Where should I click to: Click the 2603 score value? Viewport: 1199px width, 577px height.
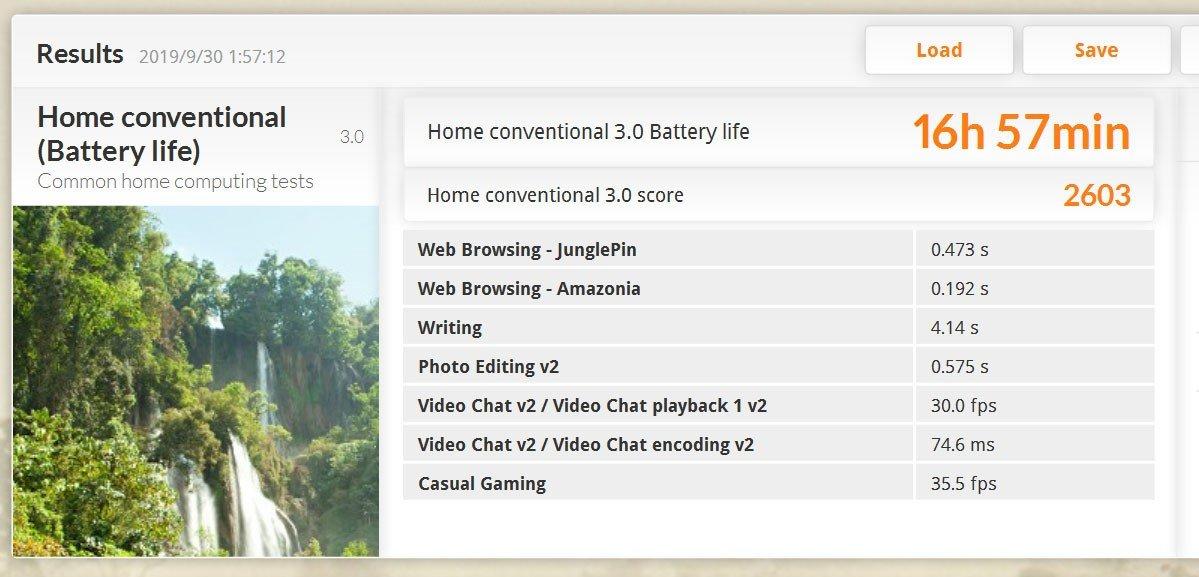point(1096,195)
